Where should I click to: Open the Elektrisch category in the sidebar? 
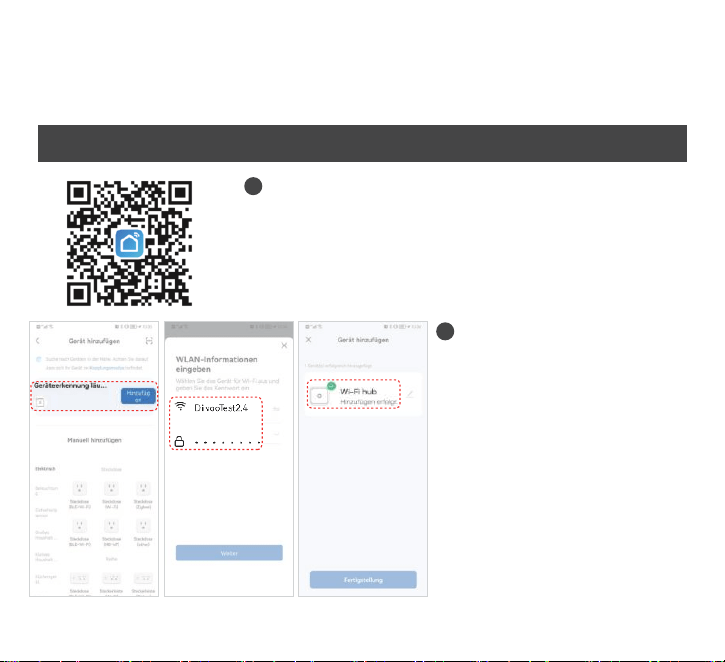tap(45, 469)
